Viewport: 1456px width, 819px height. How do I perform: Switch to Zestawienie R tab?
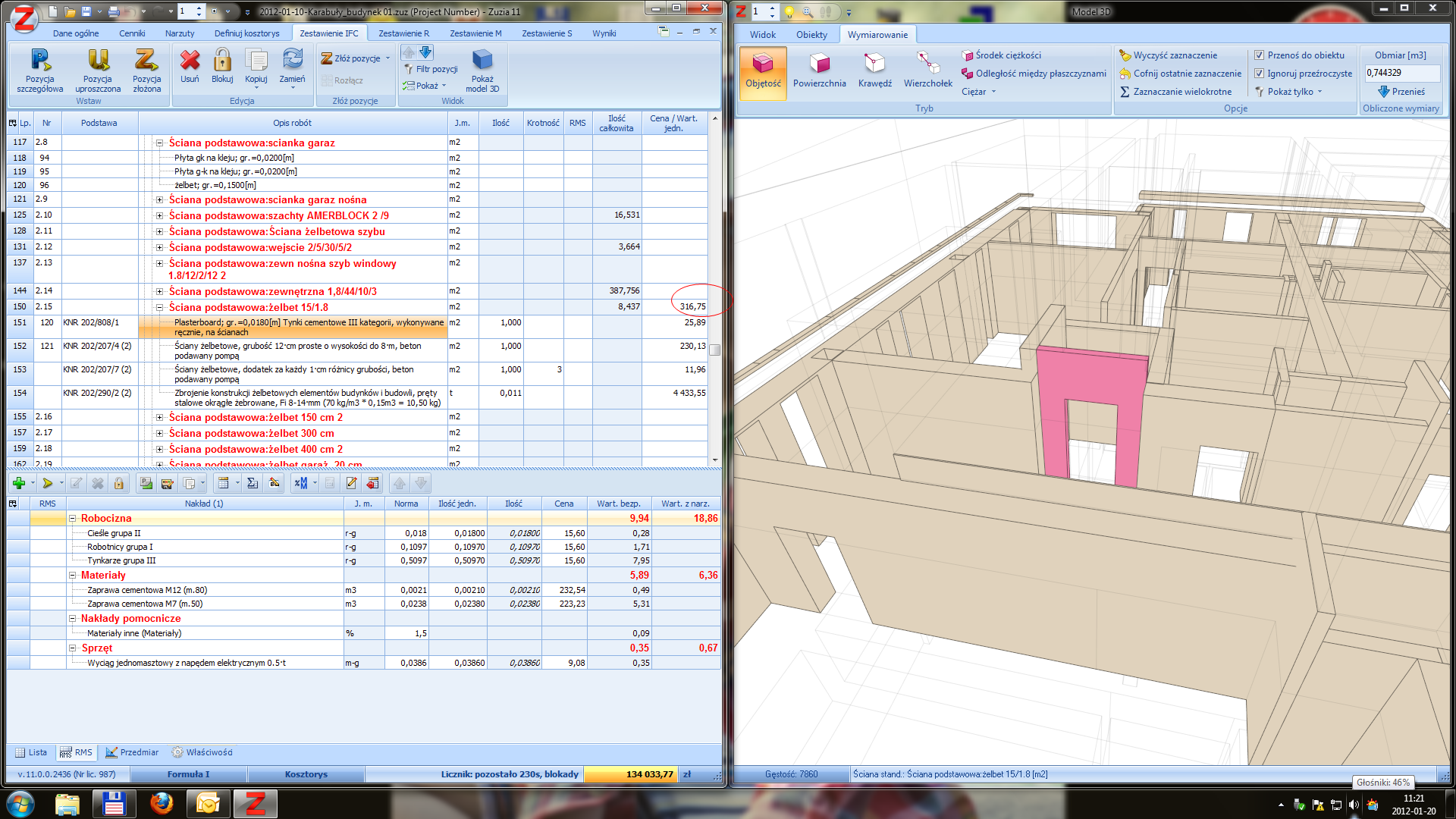click(403, 33)
